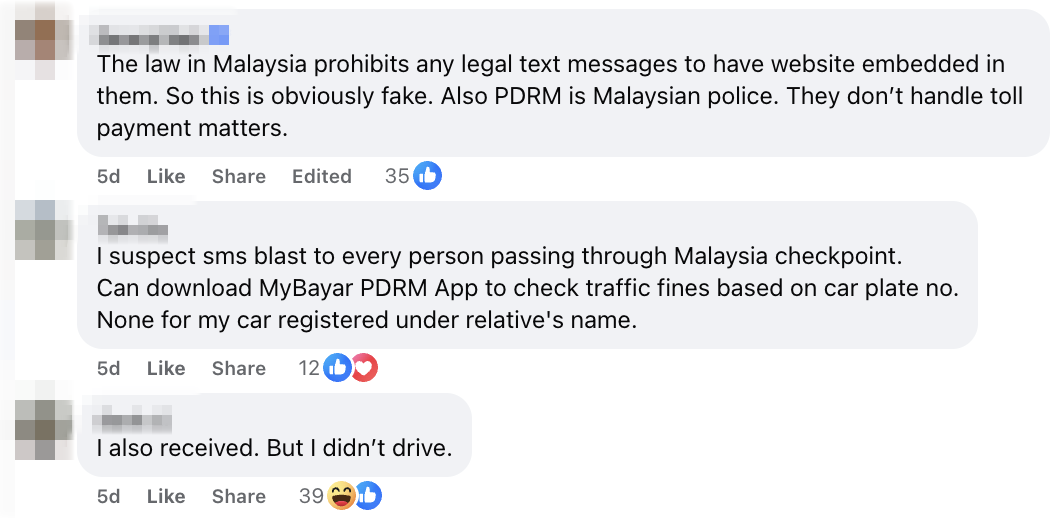Viewport: 1063px width, 518px height.
Task: Click the 5d timestamp on the first comment
Action: (x=108, y=176)
